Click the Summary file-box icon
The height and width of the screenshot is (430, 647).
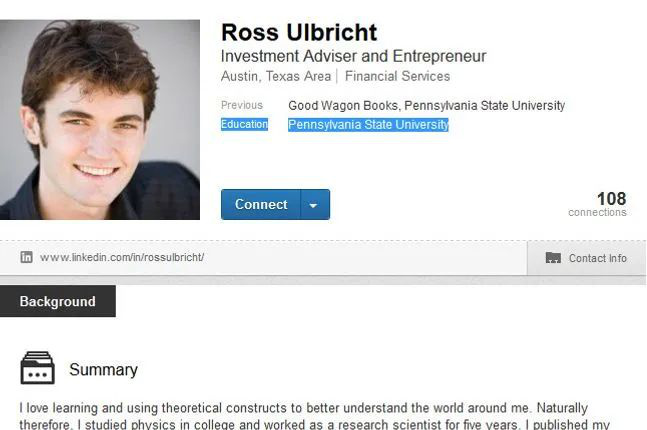(x=37, y=368)
